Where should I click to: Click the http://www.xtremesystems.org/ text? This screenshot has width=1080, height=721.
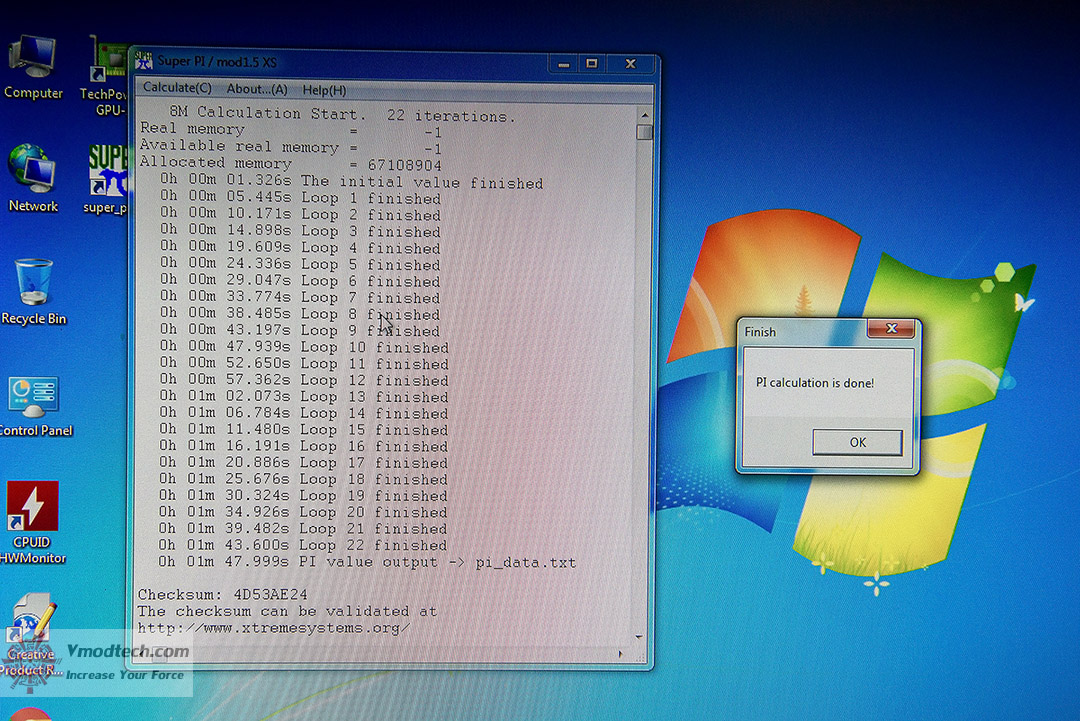273,628
